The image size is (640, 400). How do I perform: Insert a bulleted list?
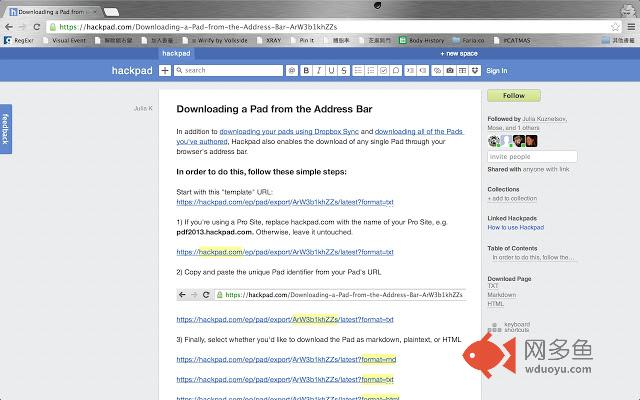pyautogui.click(x=358, y=71)
